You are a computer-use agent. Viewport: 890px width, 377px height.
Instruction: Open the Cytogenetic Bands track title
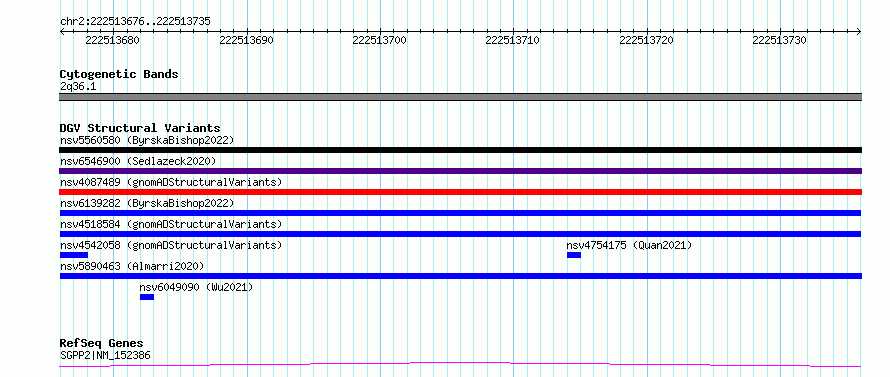tap(119, 74)
